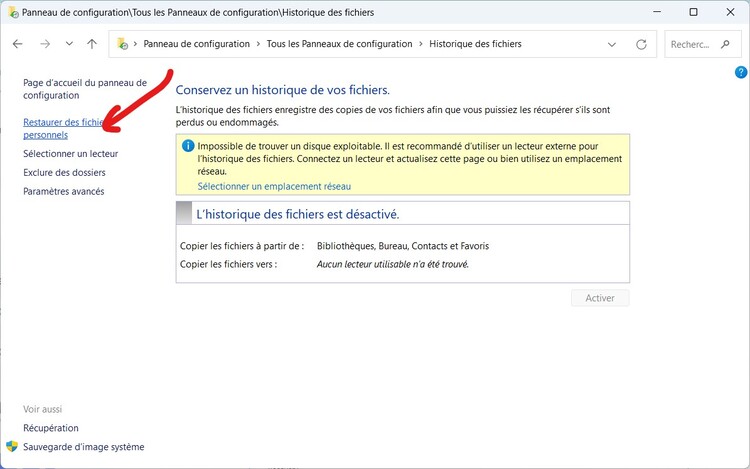Open 'Page d'accueil du panneau de configuration'
The image size is (750, 469).
point(85,89)
